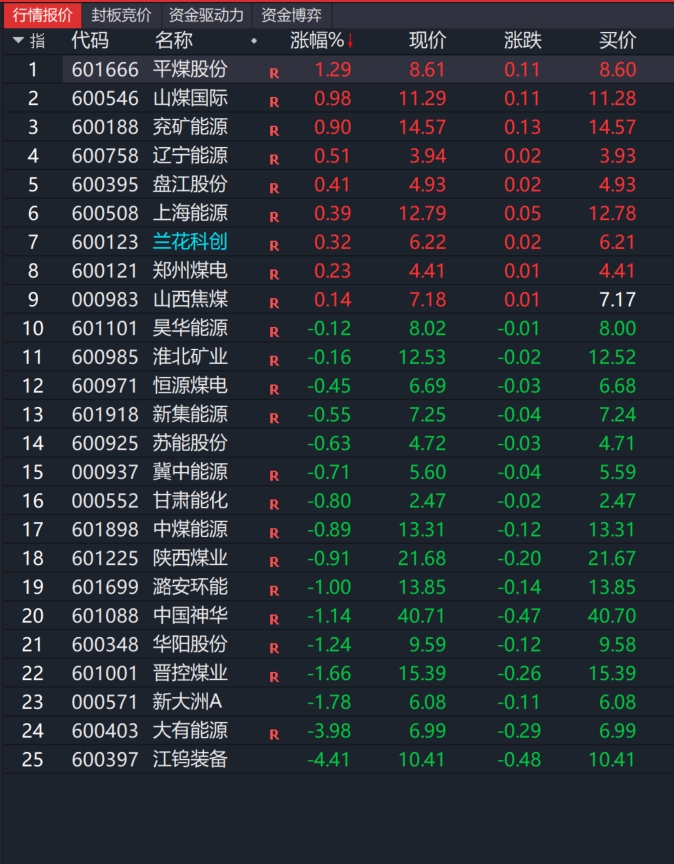Select stock name 新大洲A
674x864 pixels.
click(x=188, y=701)
